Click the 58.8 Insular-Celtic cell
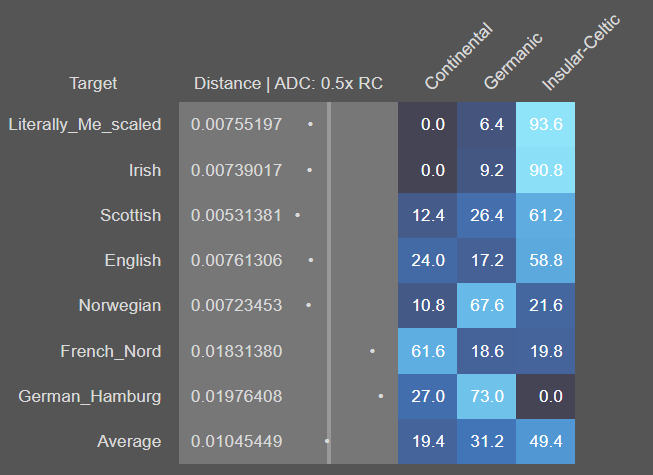The image size is (653, 475). pyautogui.click(x=546, y=260)
